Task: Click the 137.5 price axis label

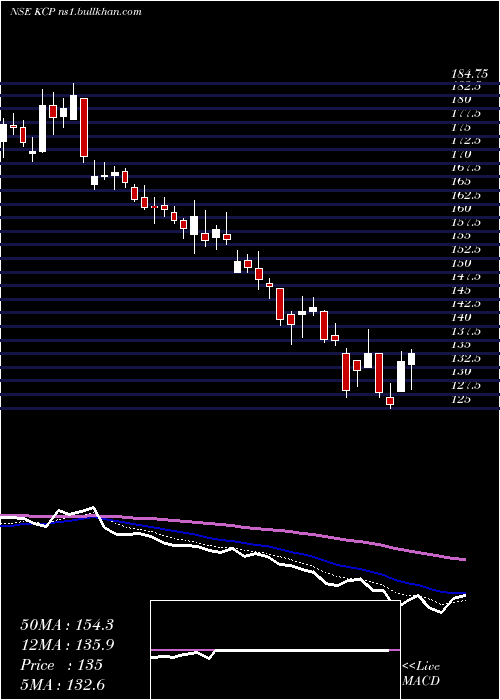Action: click(465, 332)
